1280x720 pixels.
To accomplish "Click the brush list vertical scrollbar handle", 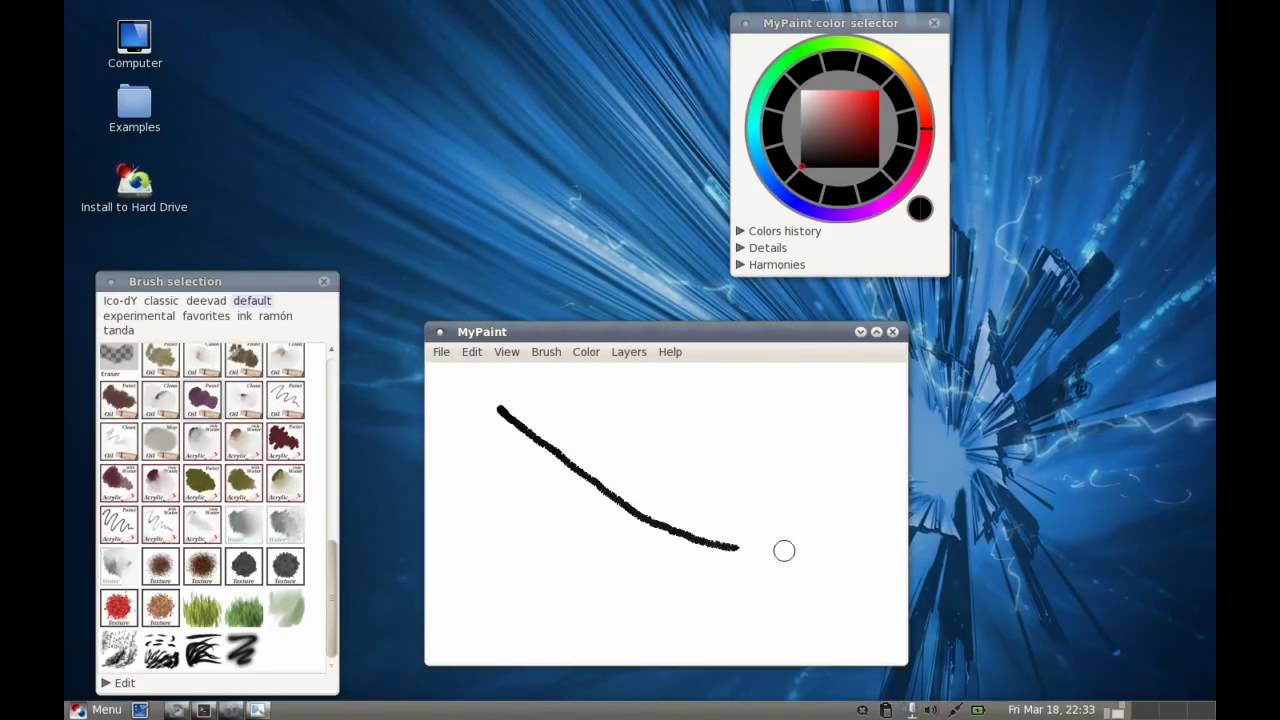I will coord(332,598).
